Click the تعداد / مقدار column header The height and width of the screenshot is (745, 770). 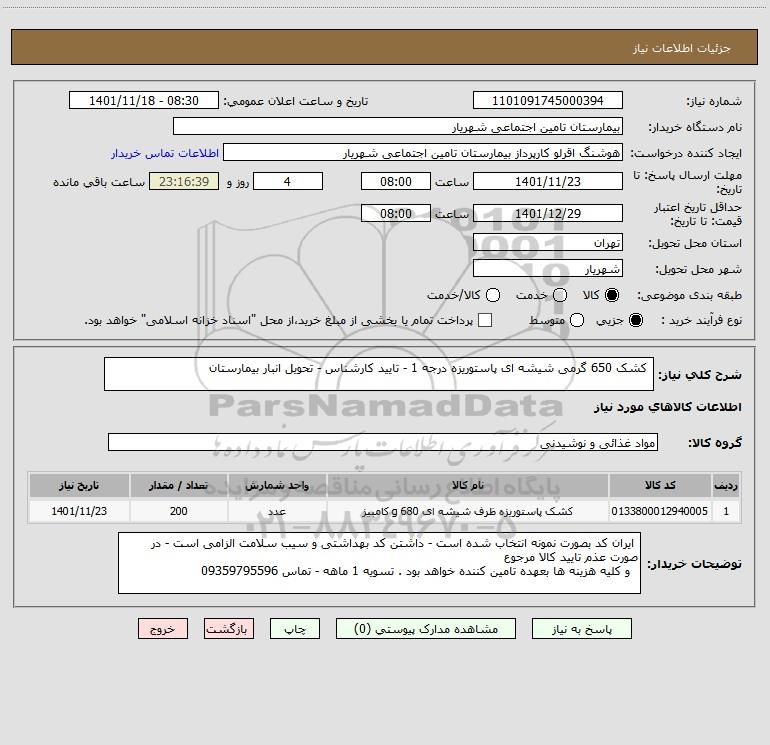pos(178,485)
